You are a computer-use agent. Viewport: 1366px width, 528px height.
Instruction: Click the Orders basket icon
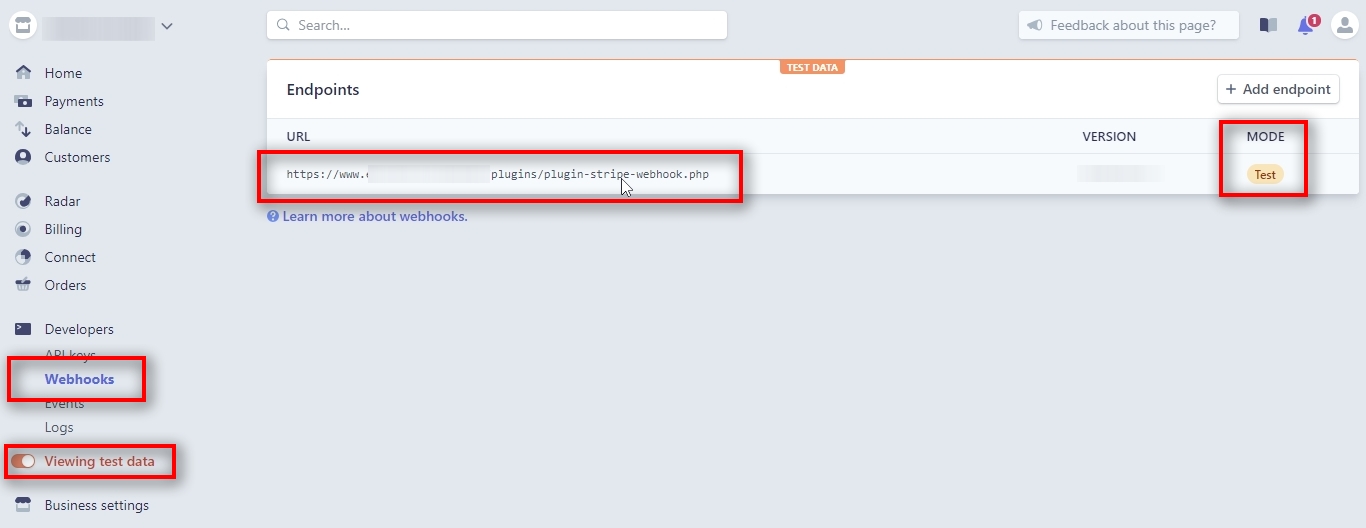[x=23, y=285]
